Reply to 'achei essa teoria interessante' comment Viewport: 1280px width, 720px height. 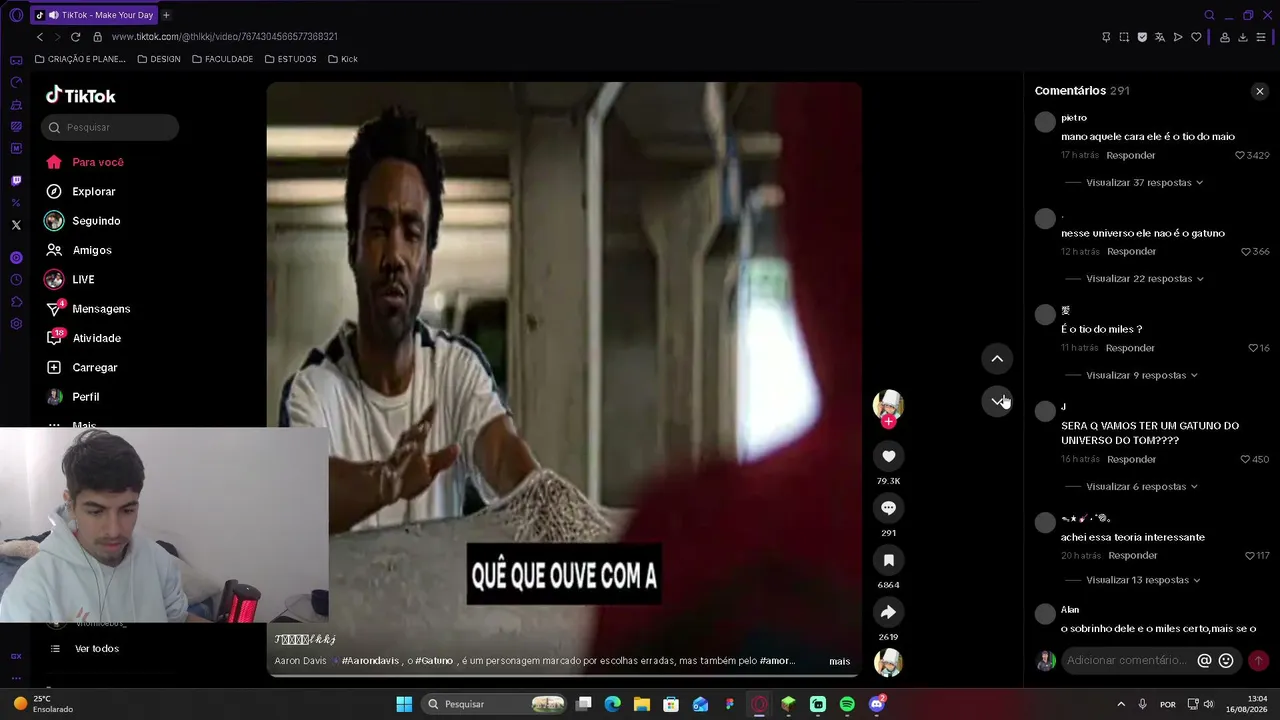[x=1132, y=556]
